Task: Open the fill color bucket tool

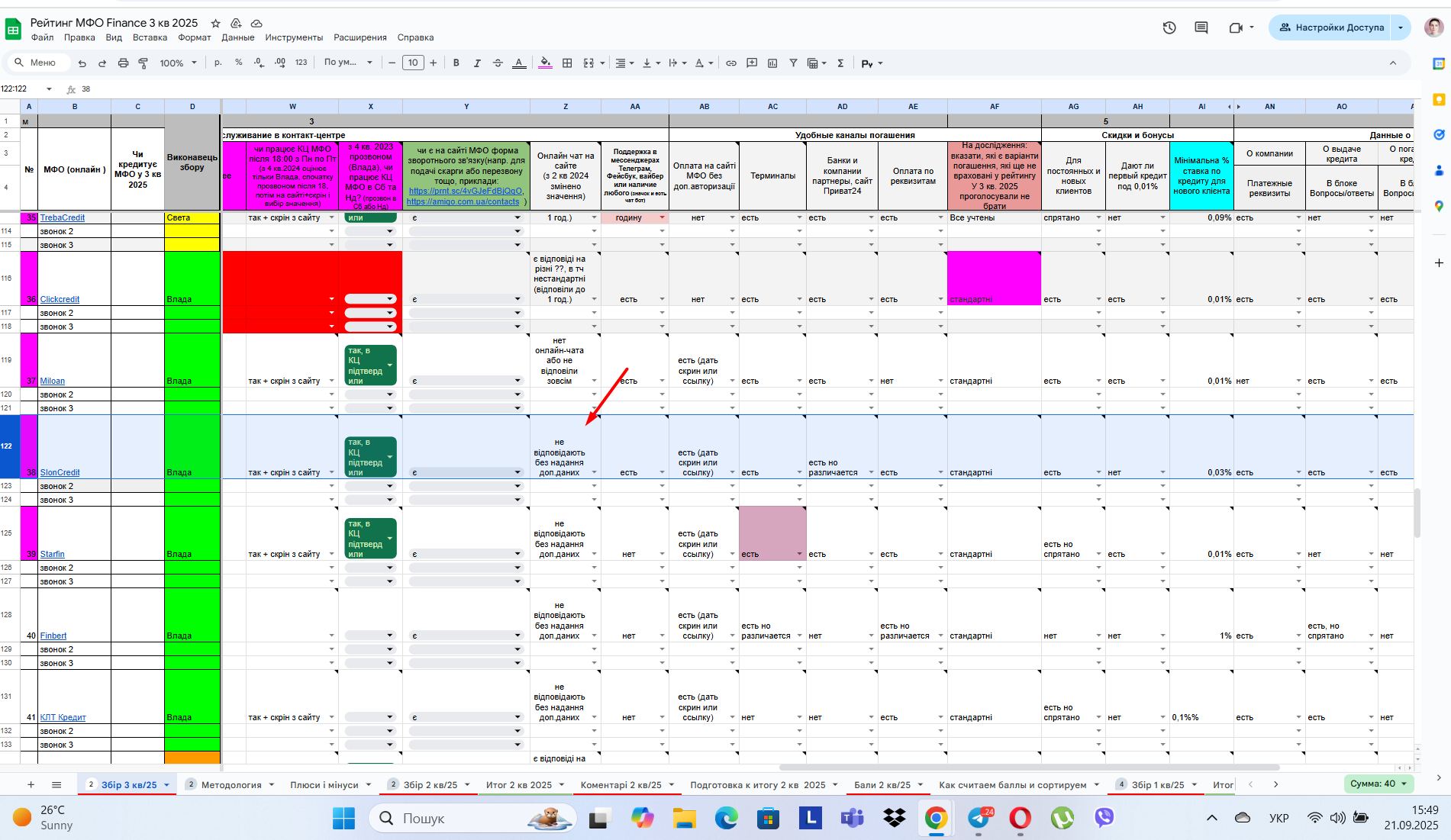Action: point(545,63)
